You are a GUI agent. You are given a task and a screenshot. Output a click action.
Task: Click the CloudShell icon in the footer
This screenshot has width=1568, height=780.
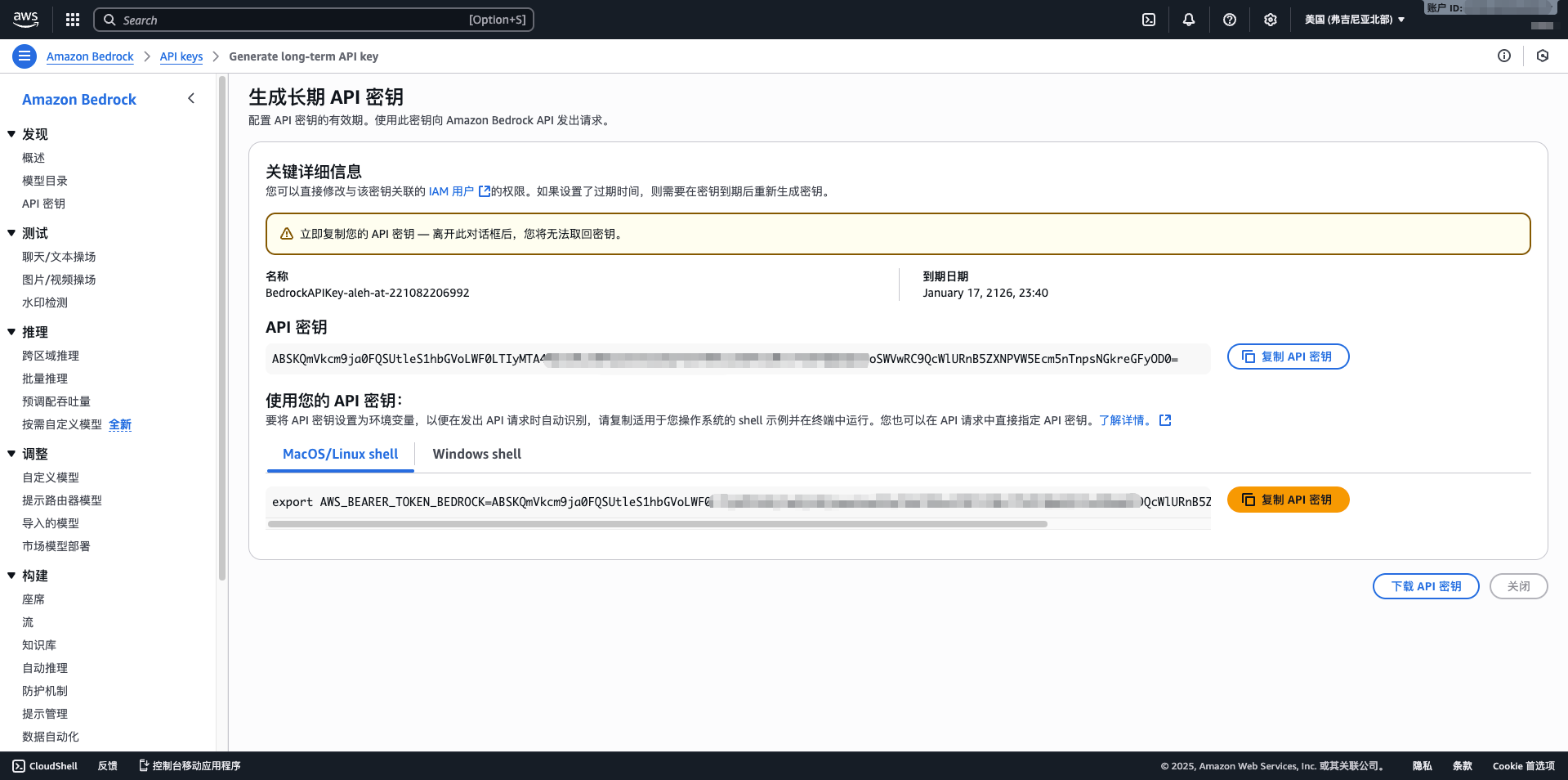click(18, 766)
